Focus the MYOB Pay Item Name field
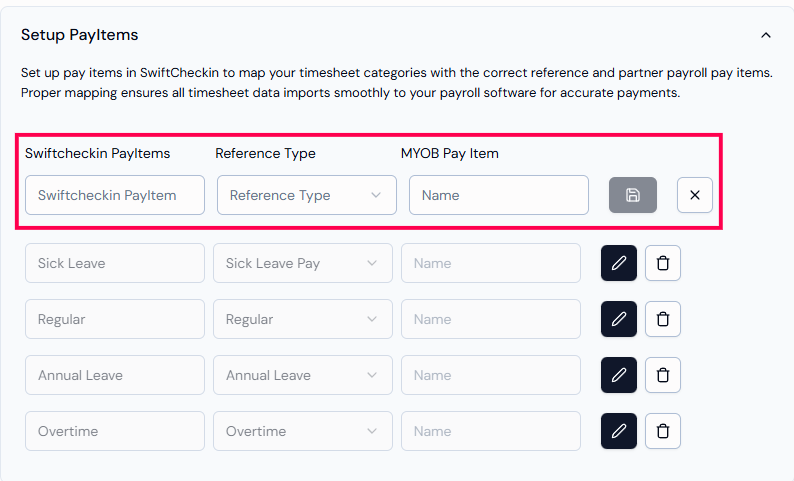The image size is (794, 481). (498, 195)
